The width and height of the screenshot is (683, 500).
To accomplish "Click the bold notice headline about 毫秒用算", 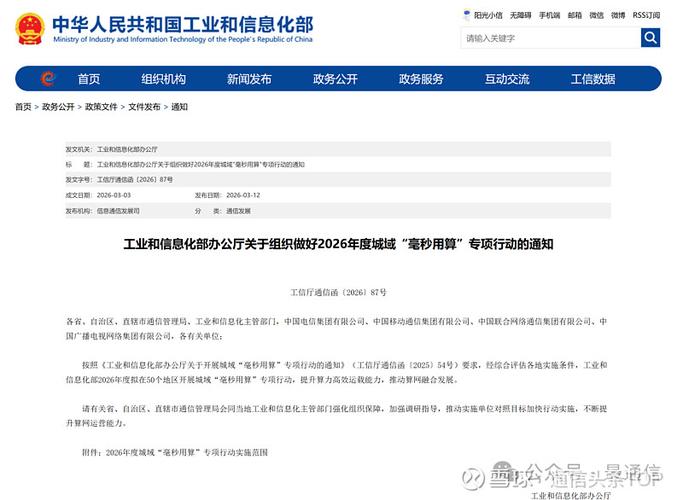I will click(x=338, y=244).
